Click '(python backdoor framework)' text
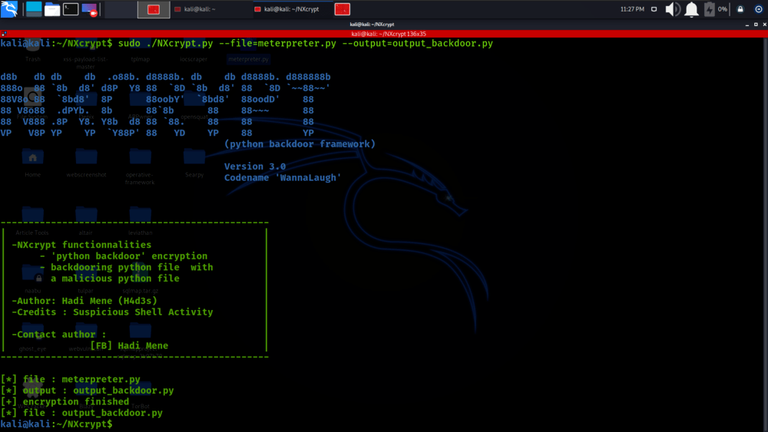Viewport: 768px width, 432px height. click(x=300, y=144)
